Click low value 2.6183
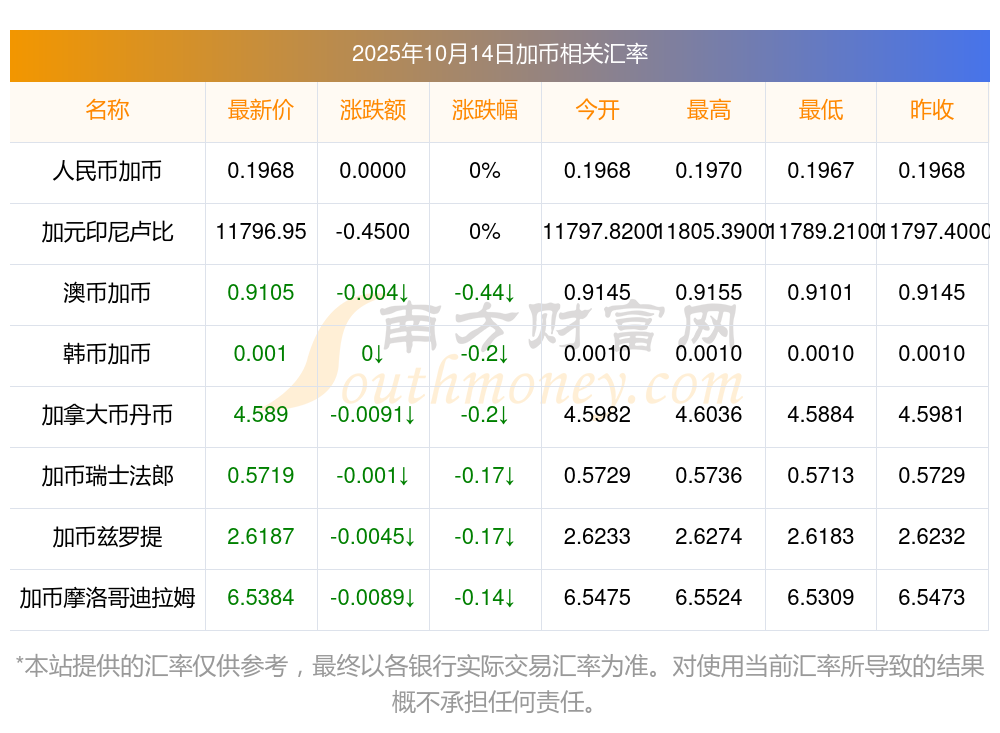This screenshot has height=733, width=1000. [x=820, y=537]
